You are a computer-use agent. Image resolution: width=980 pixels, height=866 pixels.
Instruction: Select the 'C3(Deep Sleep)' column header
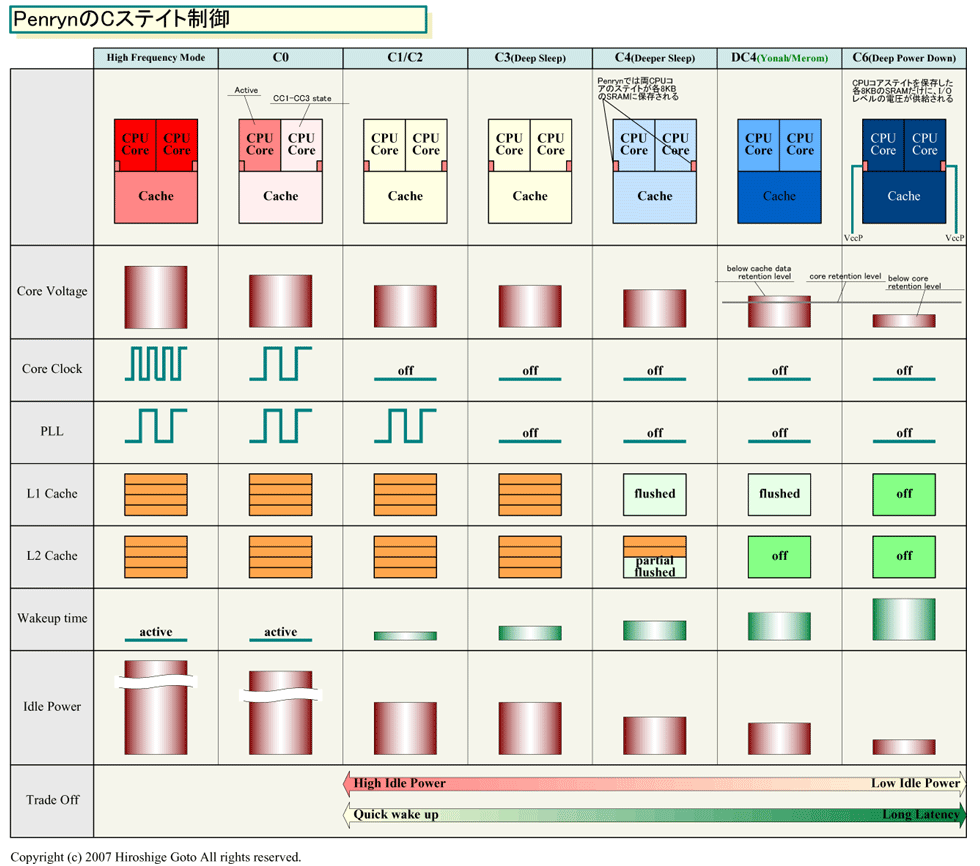point(530,57)
